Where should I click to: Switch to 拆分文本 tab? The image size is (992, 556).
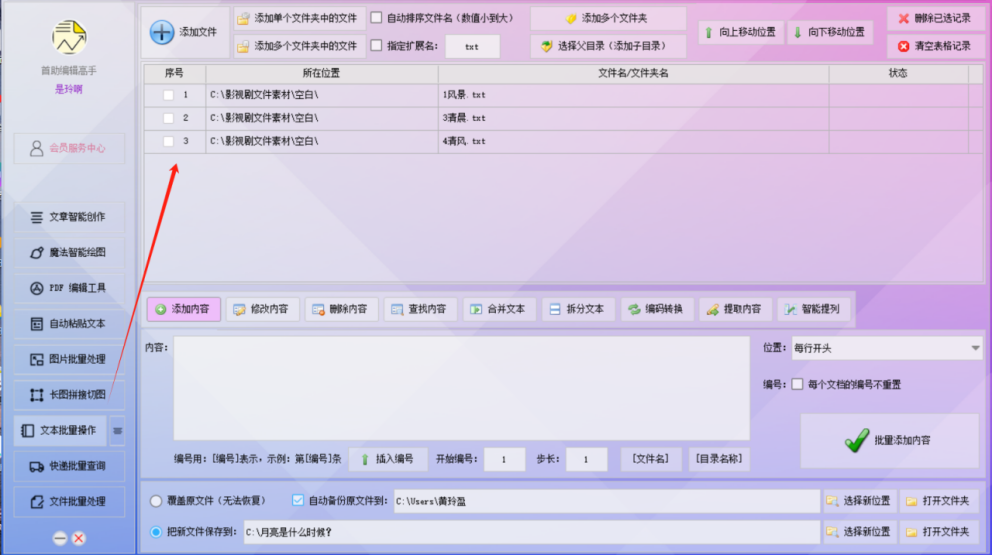tap(578, 309)
